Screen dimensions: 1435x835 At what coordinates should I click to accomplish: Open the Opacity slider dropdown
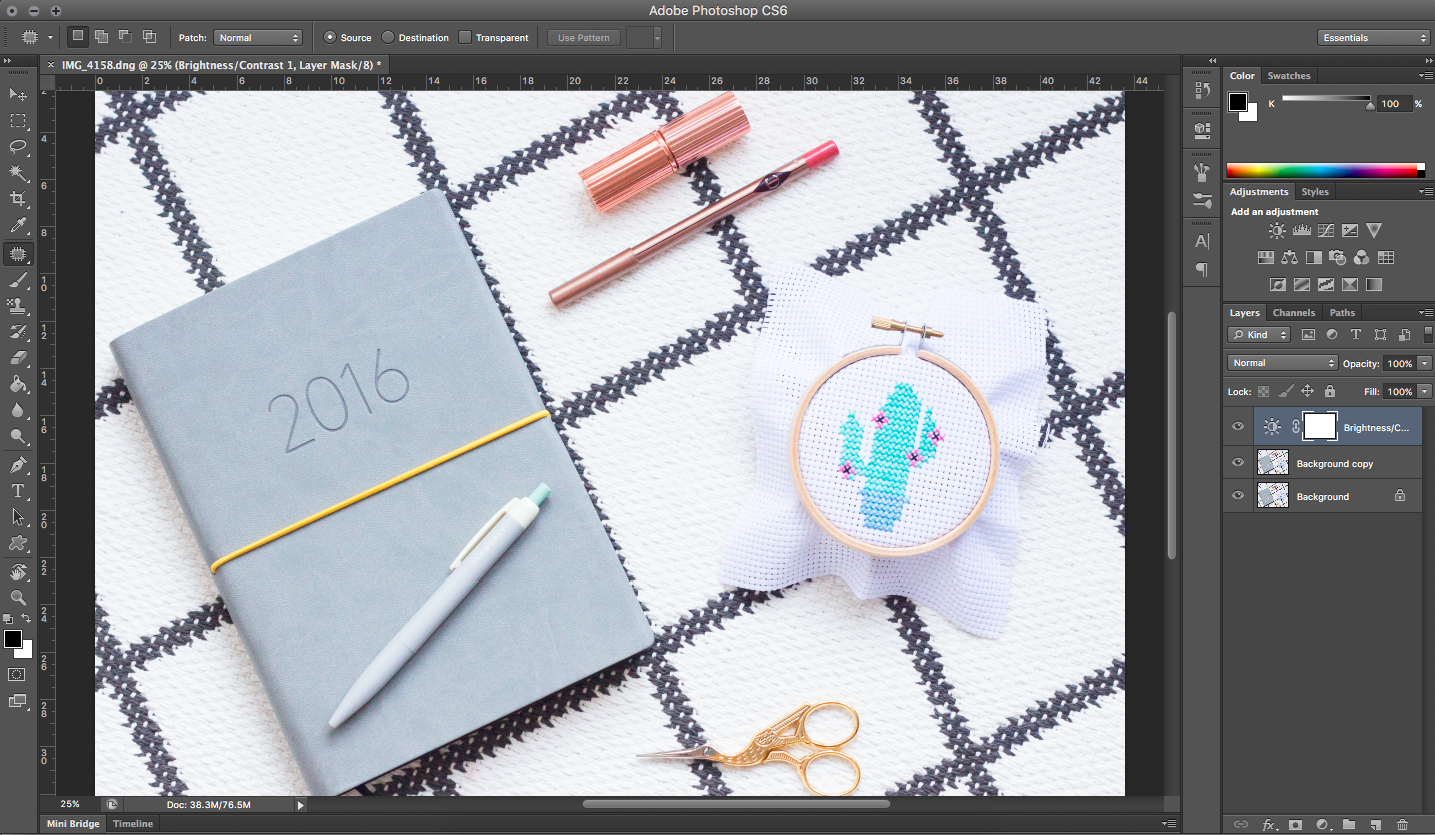point(1425,363)
